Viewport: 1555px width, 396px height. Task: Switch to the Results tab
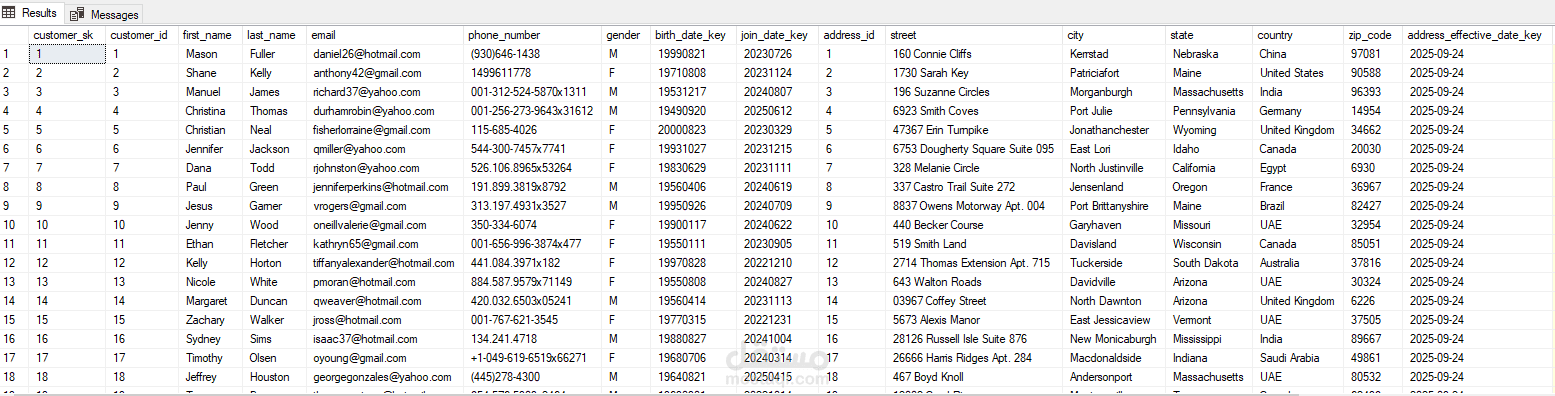pos(31,13)
